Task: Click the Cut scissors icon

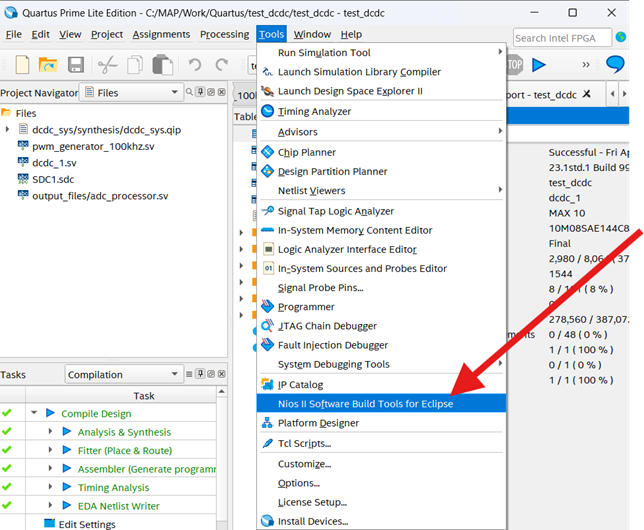Action: [108, 65]
